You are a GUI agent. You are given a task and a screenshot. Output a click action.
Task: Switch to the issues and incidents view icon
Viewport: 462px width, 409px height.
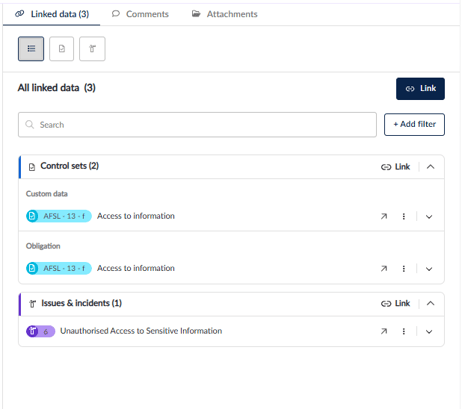92,49
